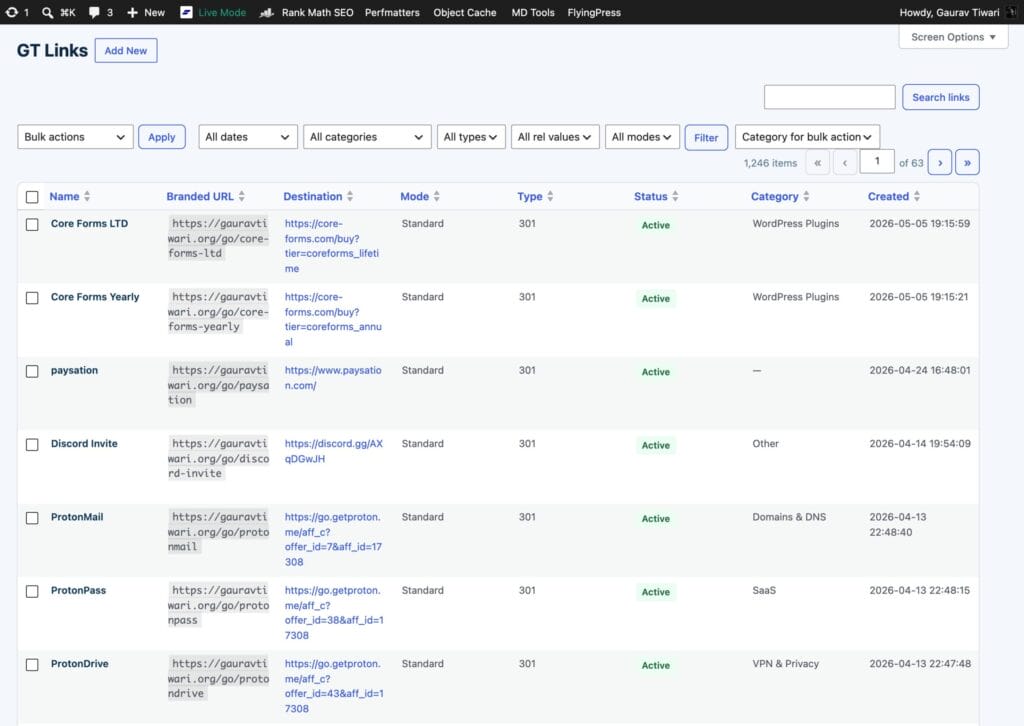Select the ProtonMail row checkbox

[32, 518]
